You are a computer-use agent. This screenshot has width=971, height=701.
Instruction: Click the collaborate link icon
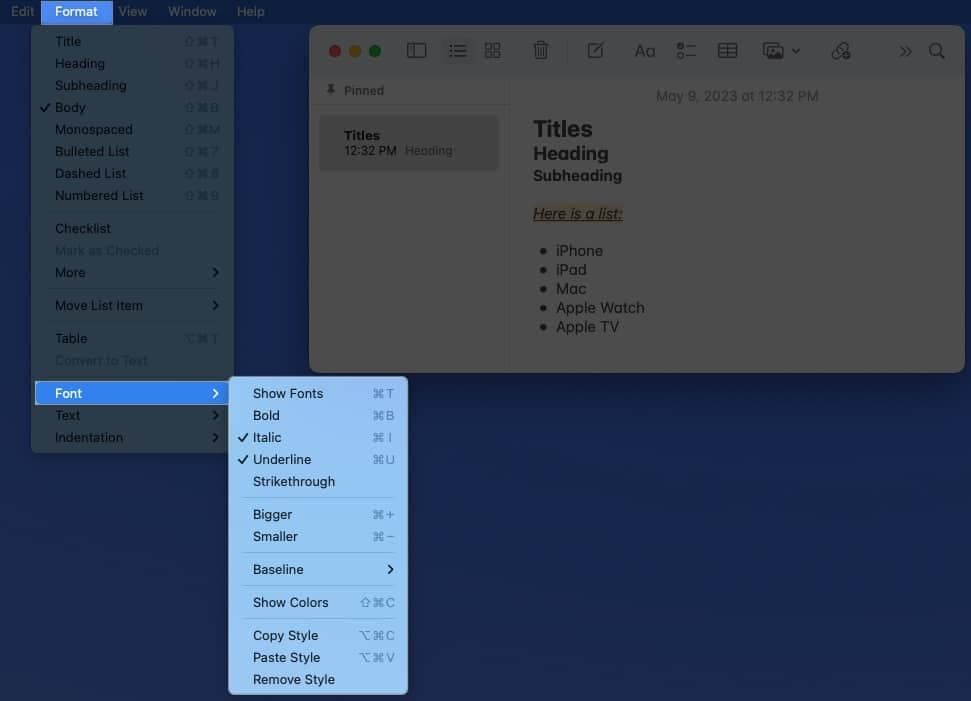(840, 51)
